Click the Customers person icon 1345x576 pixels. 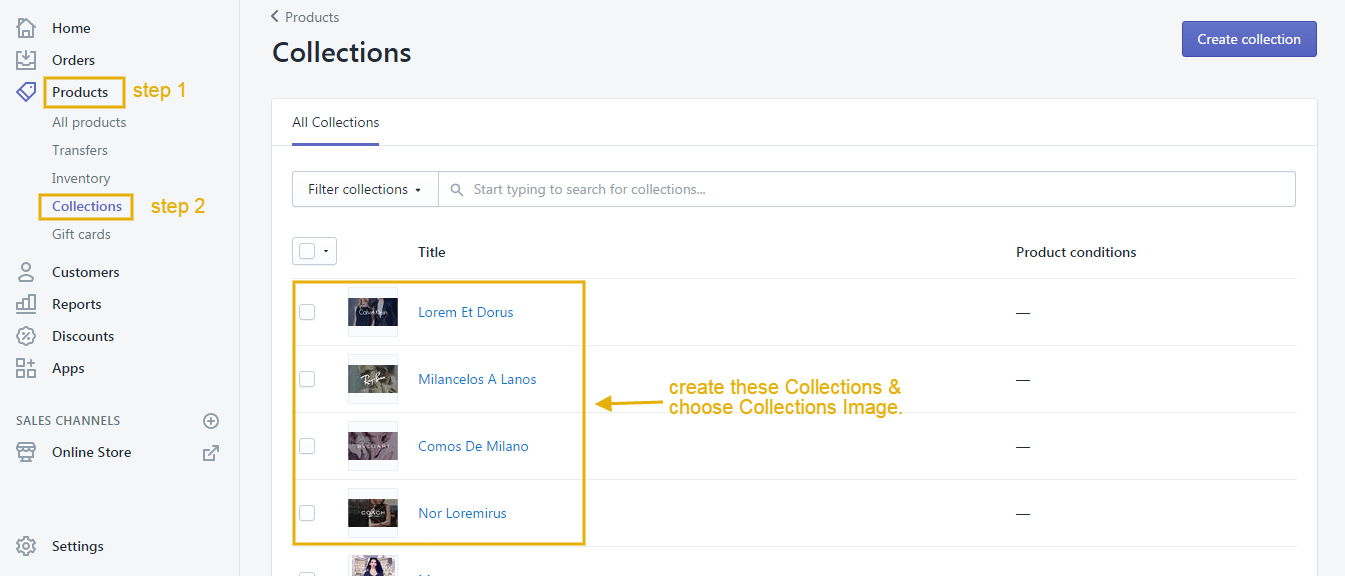[x=26, y=272]
